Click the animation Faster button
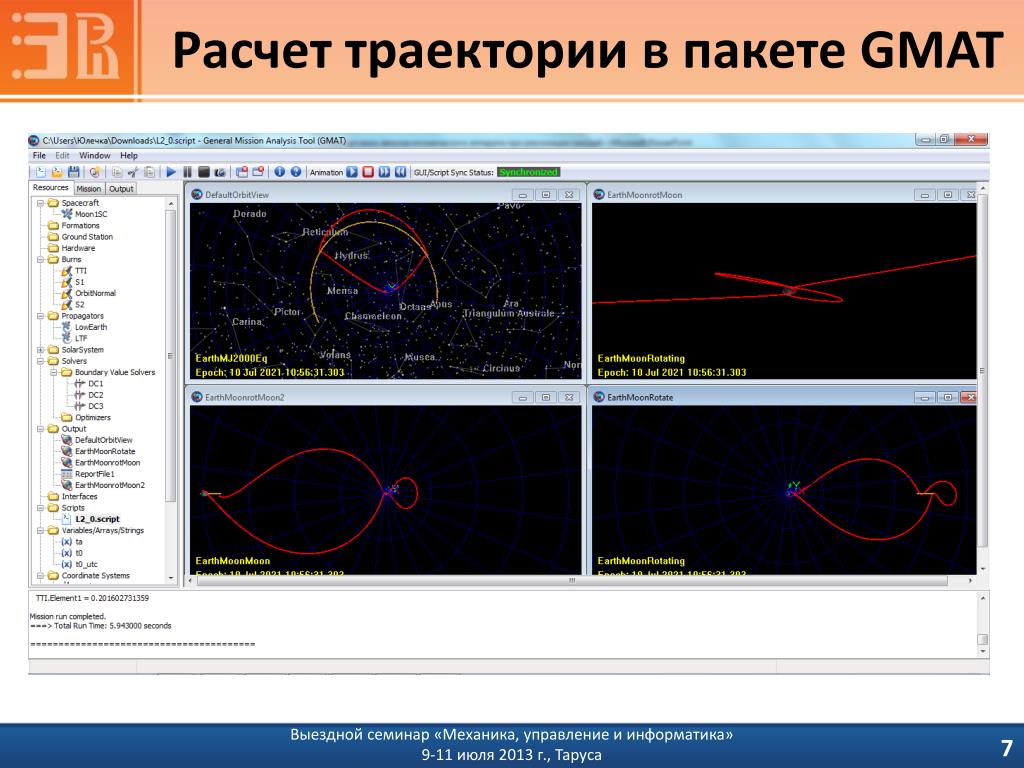This screenshot has height=768, width=1024. coord(384,172)
